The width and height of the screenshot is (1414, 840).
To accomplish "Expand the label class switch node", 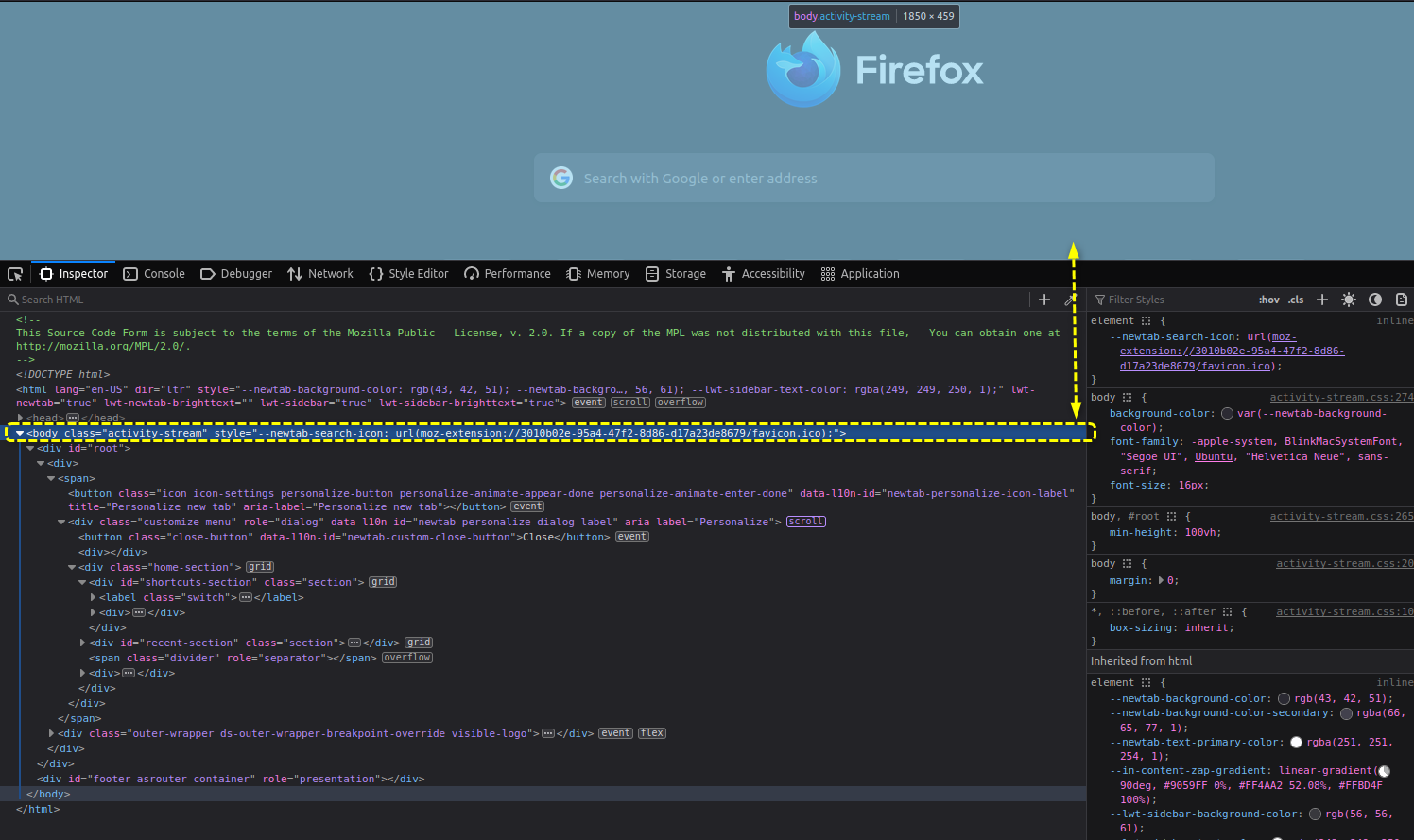I will point(93,597).
